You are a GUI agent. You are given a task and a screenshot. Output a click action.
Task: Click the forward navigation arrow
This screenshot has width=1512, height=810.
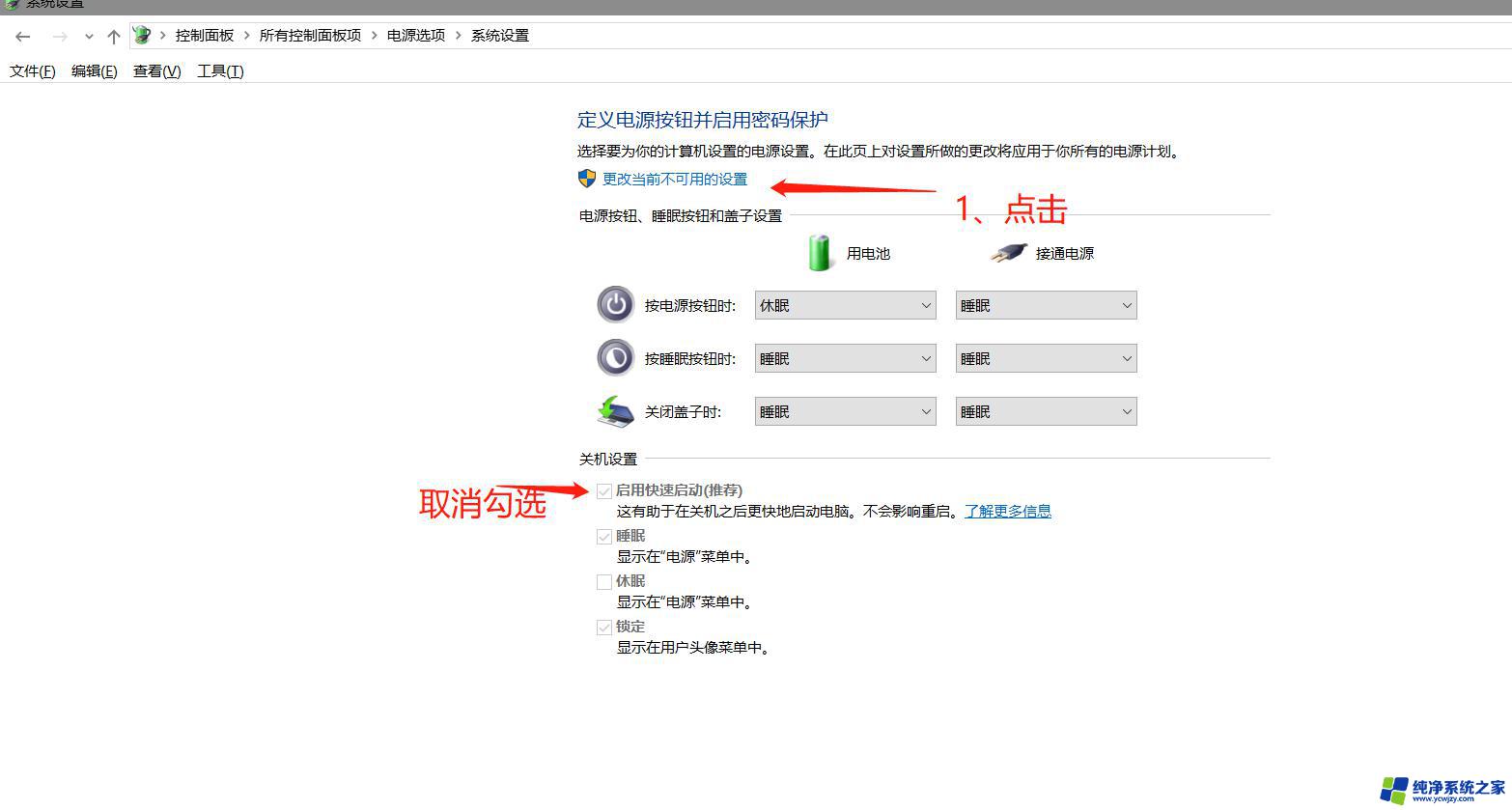click(60, 37)
